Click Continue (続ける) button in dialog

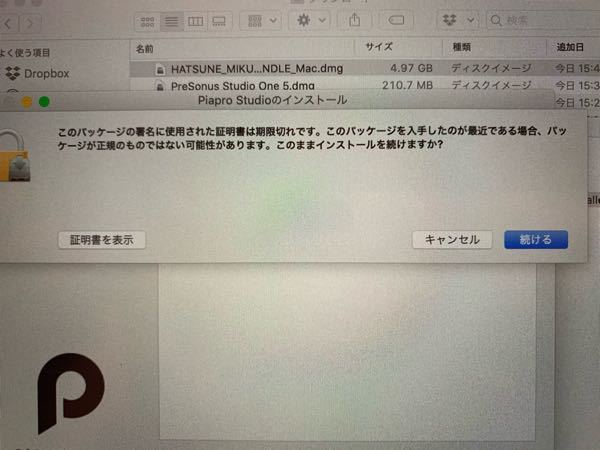(536, 240)
